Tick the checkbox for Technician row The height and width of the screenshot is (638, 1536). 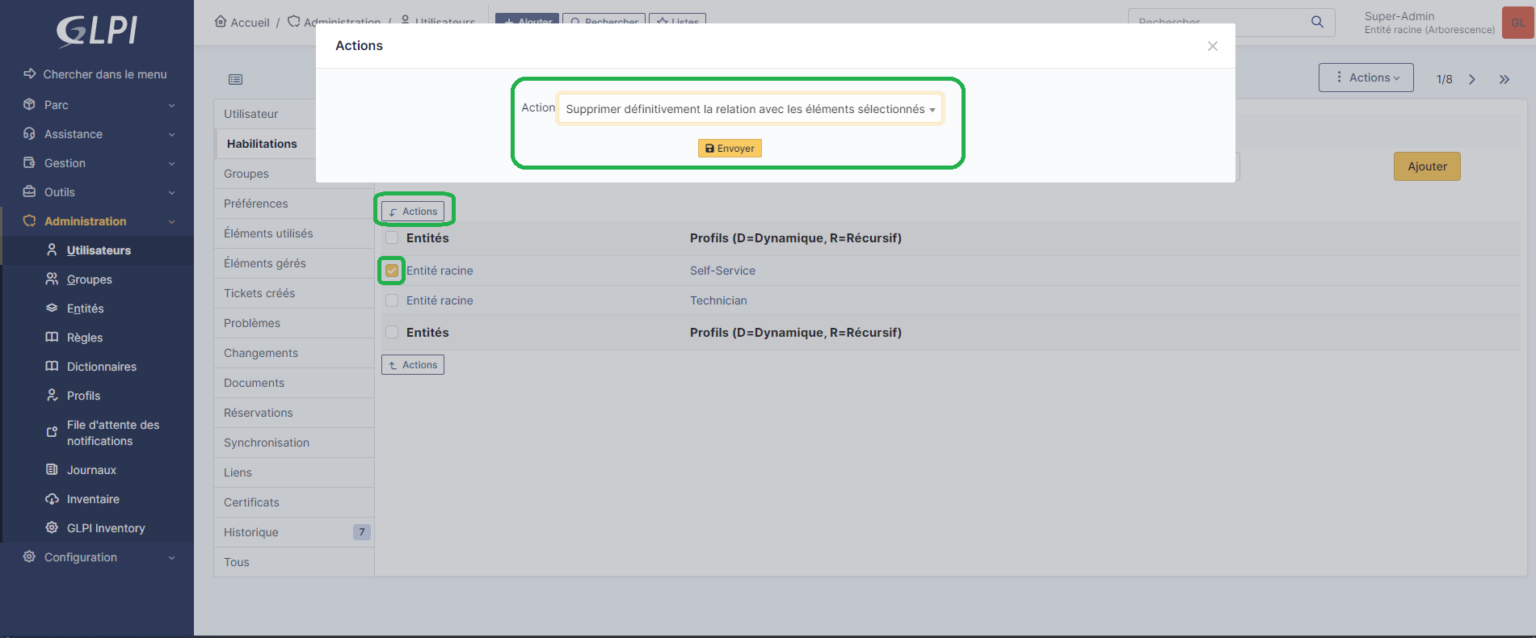coord(391,300)
